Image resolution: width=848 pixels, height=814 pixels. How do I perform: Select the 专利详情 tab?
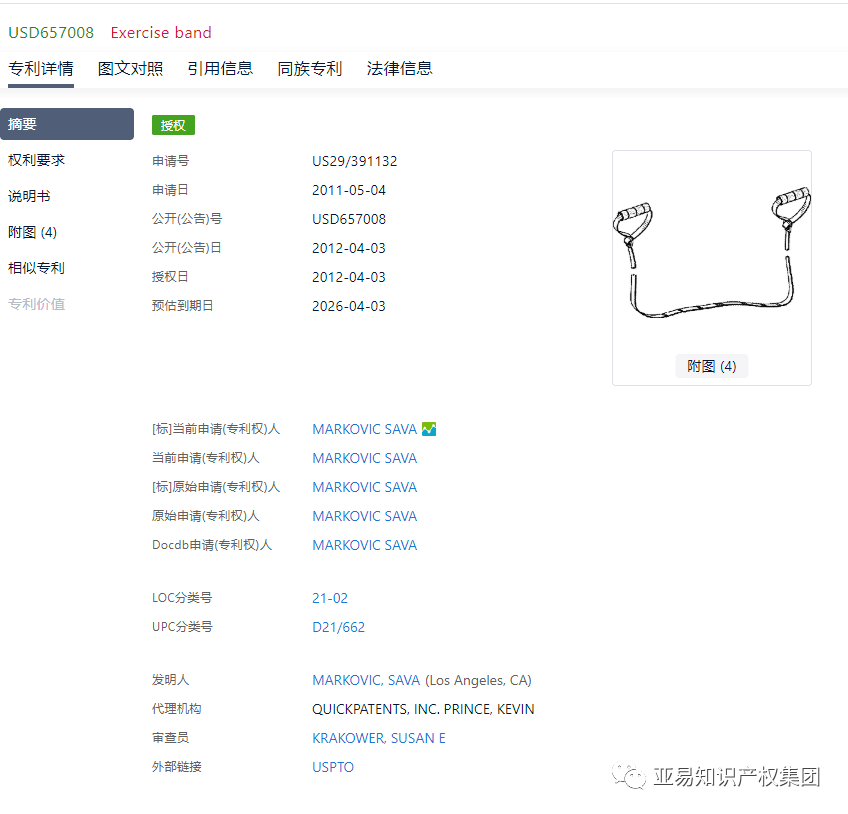click(41, 69)
